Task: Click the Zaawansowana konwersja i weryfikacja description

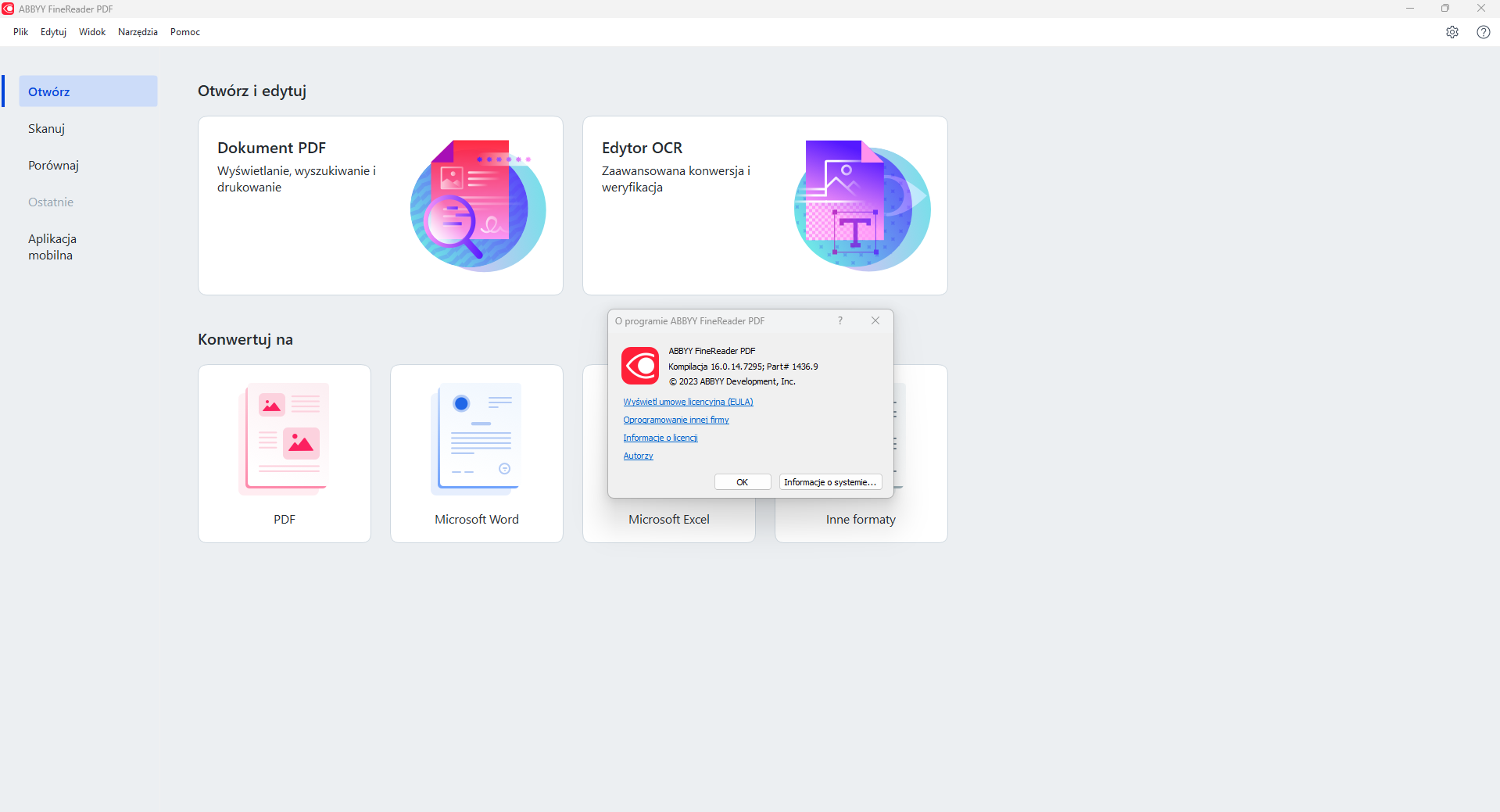Action: [x=676, y=179]
